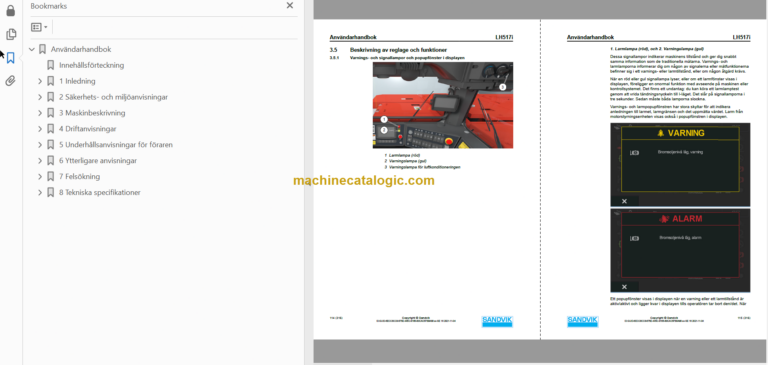Screen dimensions: 768x365
Task: Click the 'Bookmarks' panel title
Action: pos(48,6)
